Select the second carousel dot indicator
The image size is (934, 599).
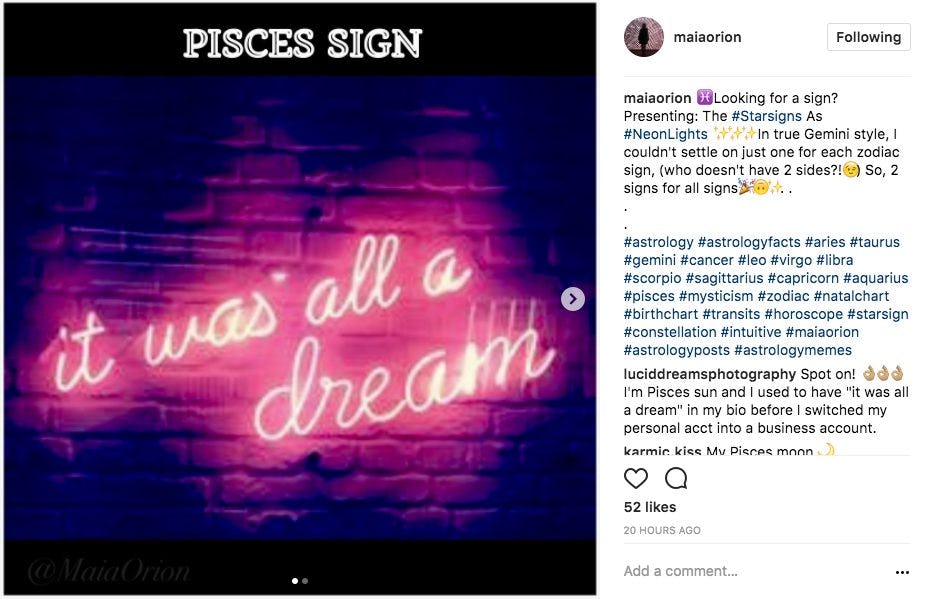coord(305,580)
